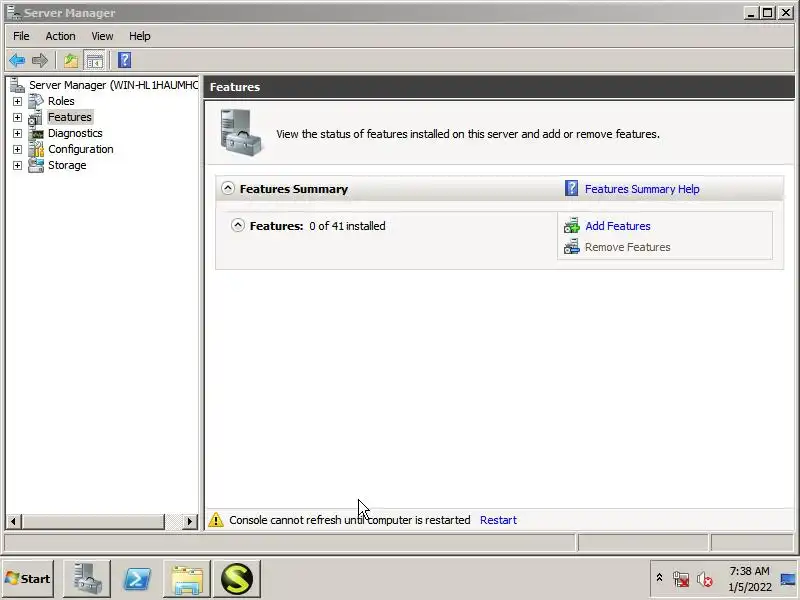Click the muted speaker tray icon
This screenshot has height=600, width=800.
(705, 579)
